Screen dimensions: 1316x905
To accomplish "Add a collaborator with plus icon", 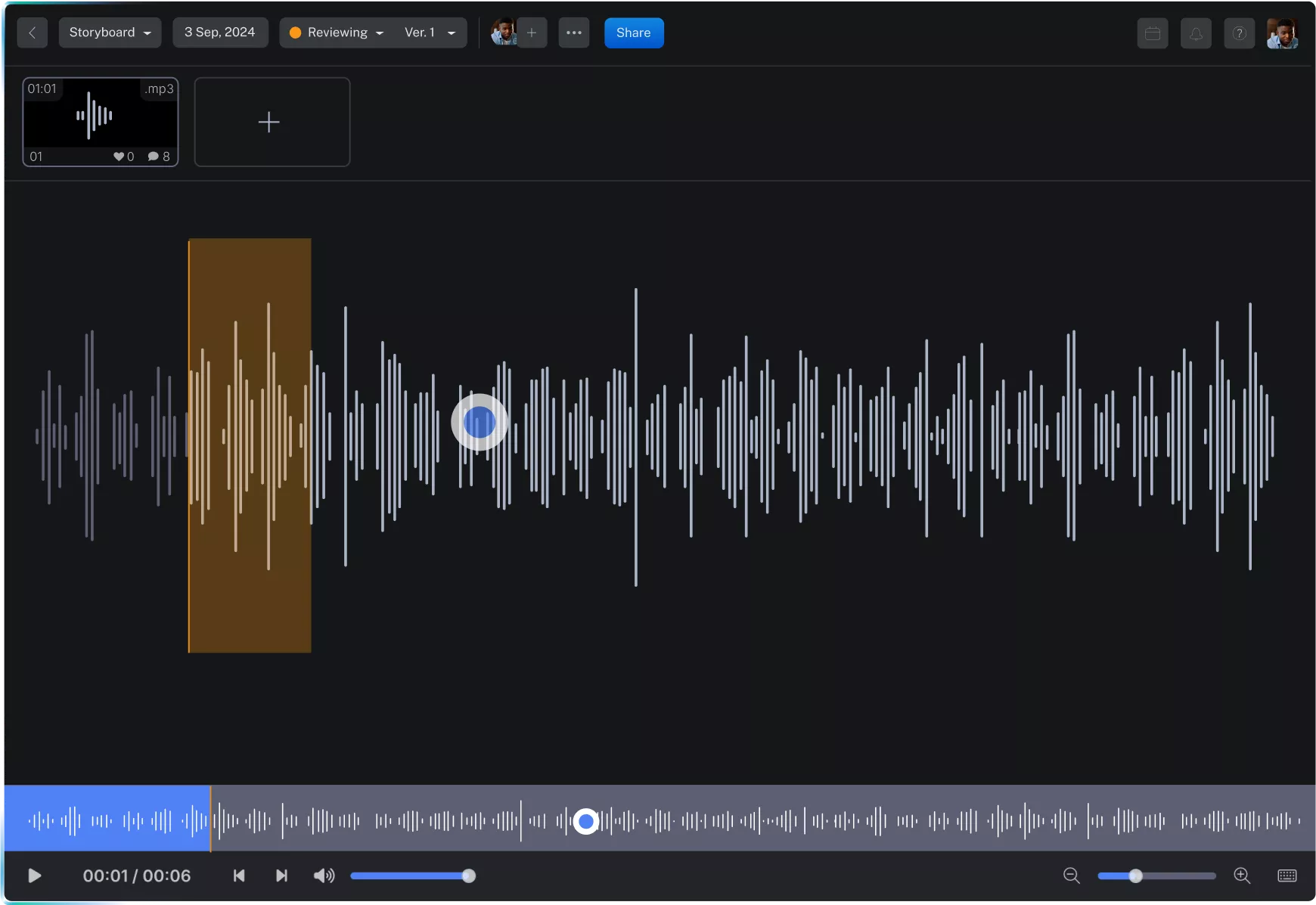I will point(532,33).
